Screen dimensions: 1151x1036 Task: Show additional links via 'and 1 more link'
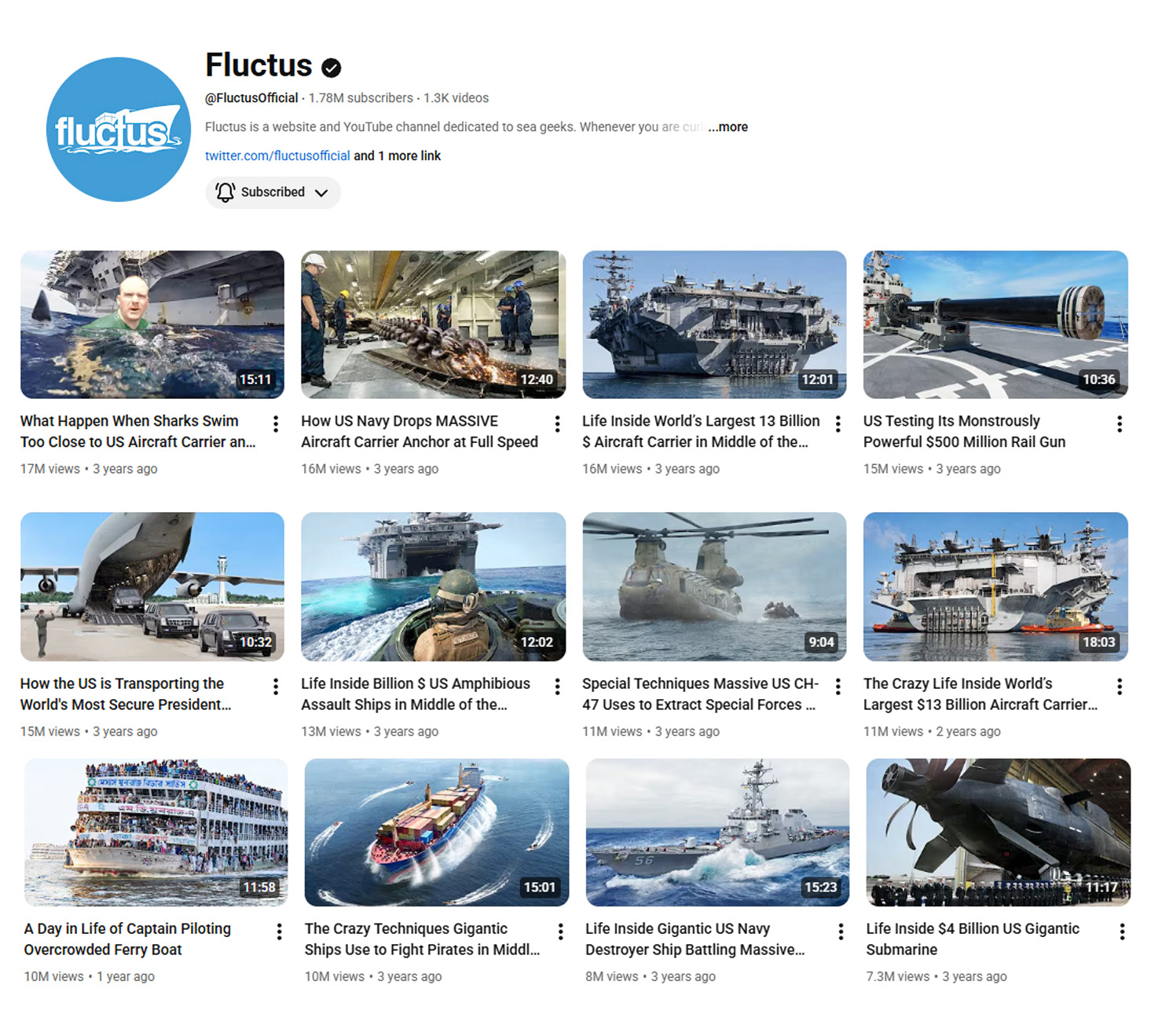(x=397, y=156)
